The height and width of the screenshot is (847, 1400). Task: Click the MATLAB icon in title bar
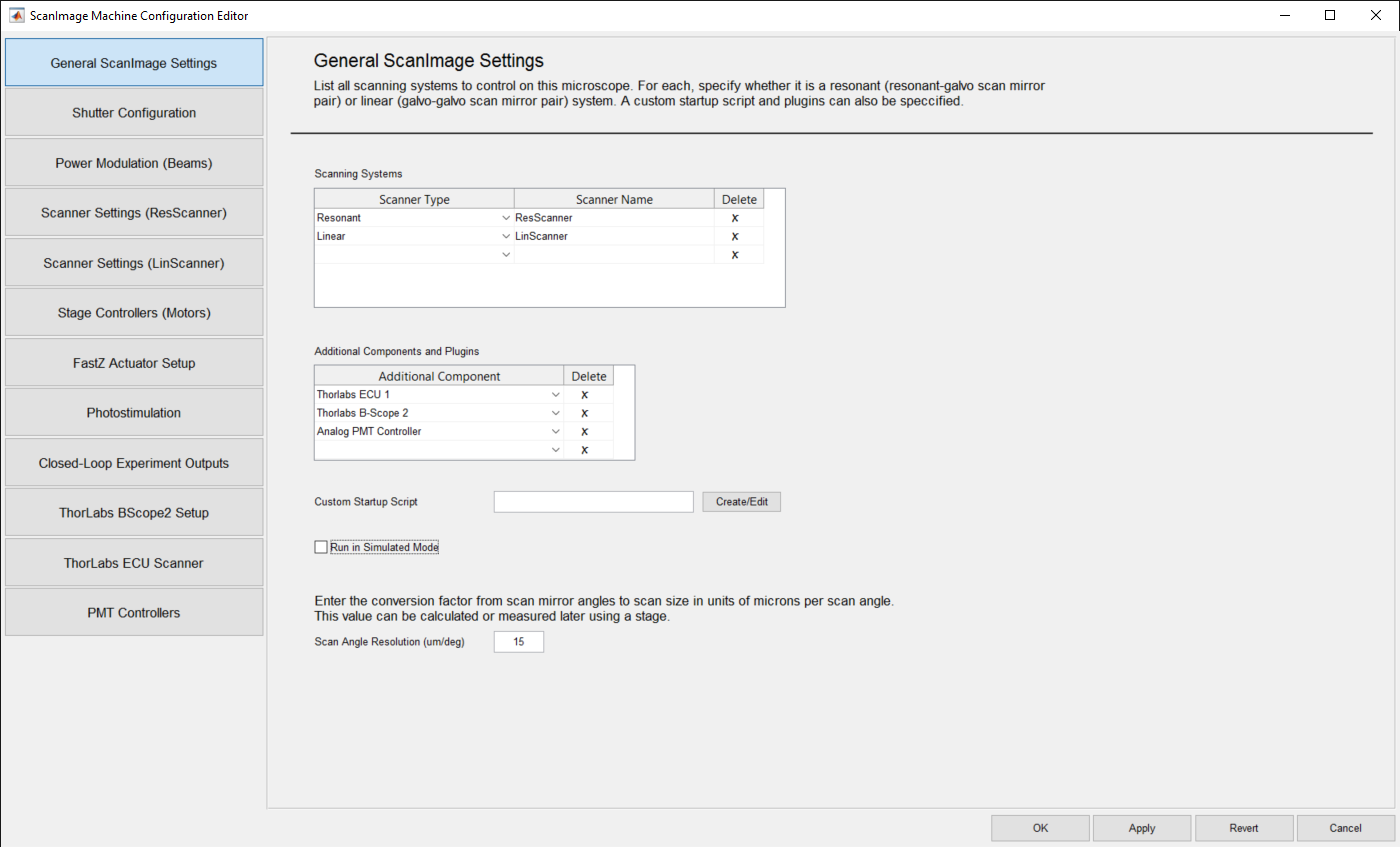tap(17, 15)
